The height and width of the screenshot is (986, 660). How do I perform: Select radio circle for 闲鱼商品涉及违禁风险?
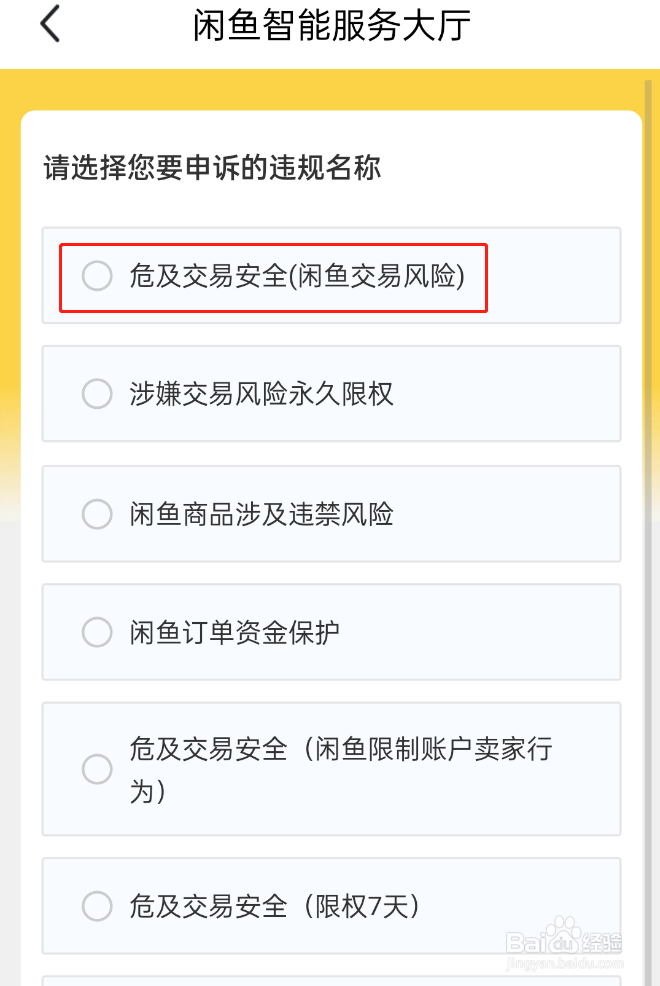point(97,514)
